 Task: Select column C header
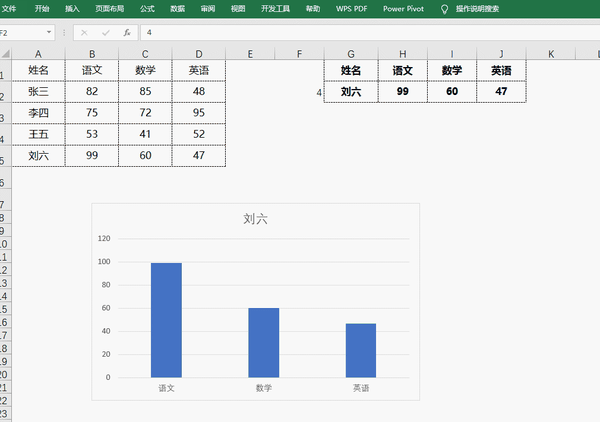pos(145,54)
